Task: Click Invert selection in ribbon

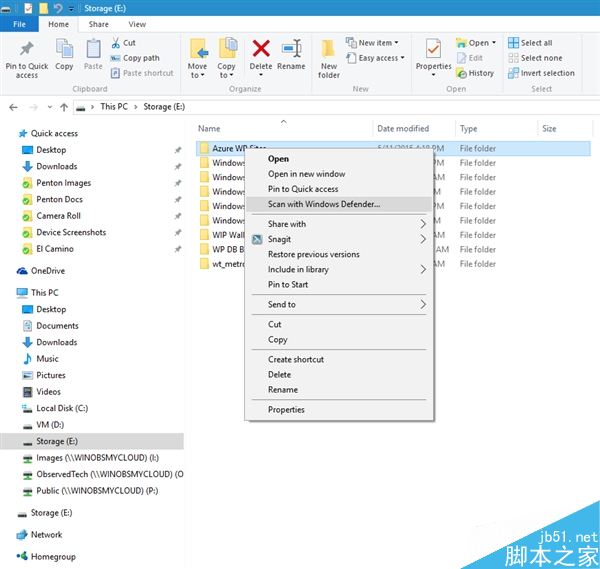Action: click(541, 73)
